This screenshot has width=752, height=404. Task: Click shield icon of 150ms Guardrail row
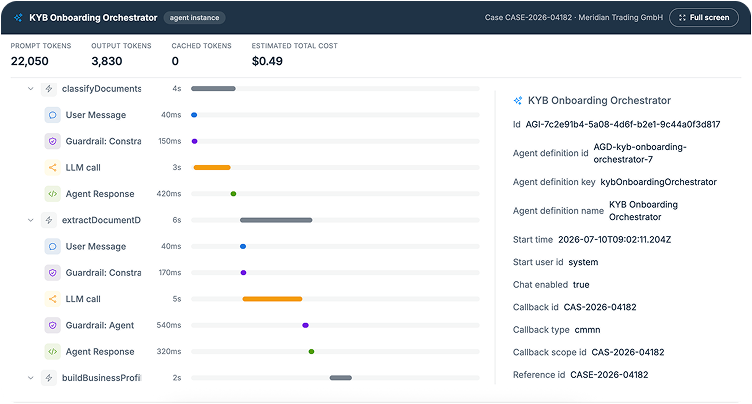[53, 141]
